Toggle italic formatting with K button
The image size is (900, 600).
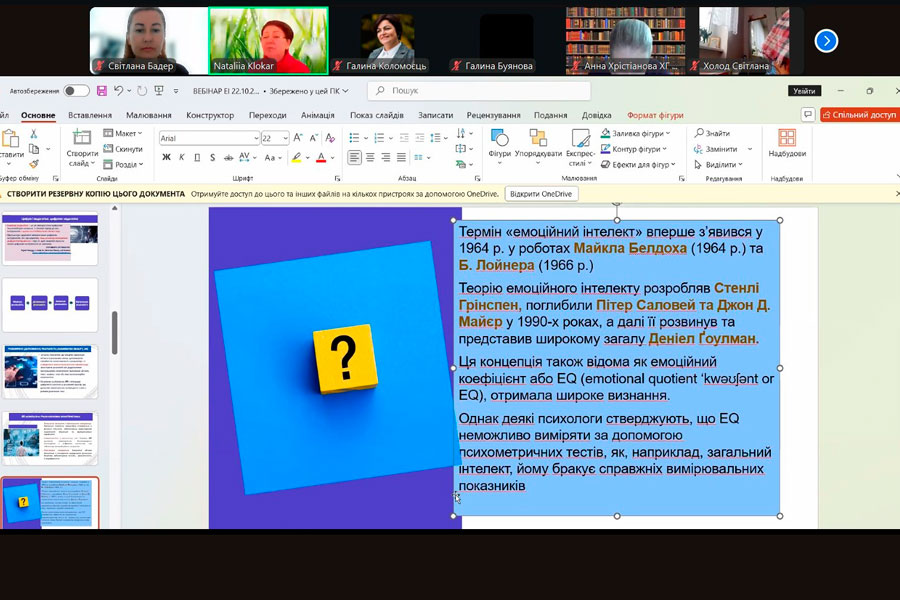pyautogui.click(x=181, y=157)
